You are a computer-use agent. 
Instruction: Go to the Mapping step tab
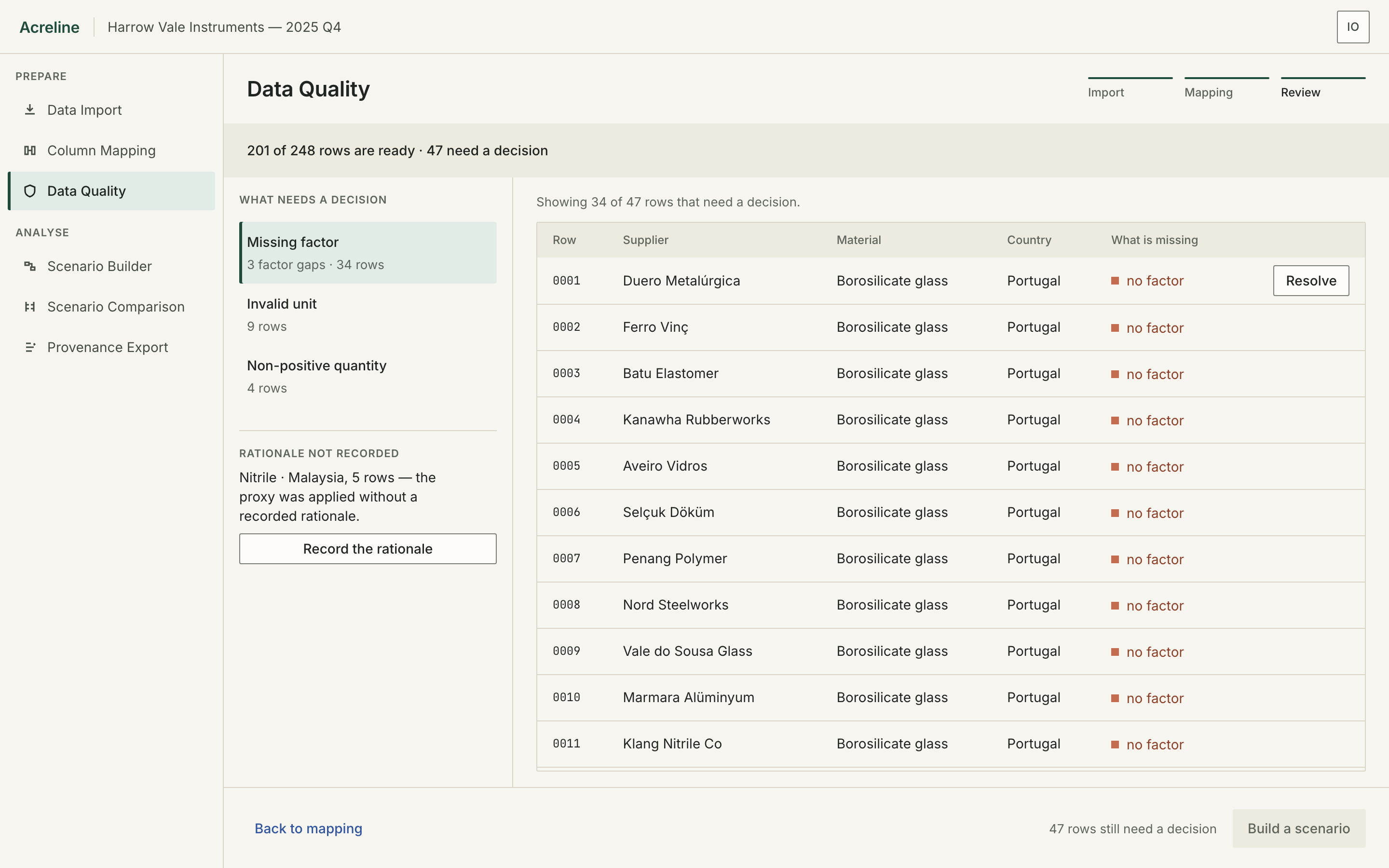coord(1226,89)
